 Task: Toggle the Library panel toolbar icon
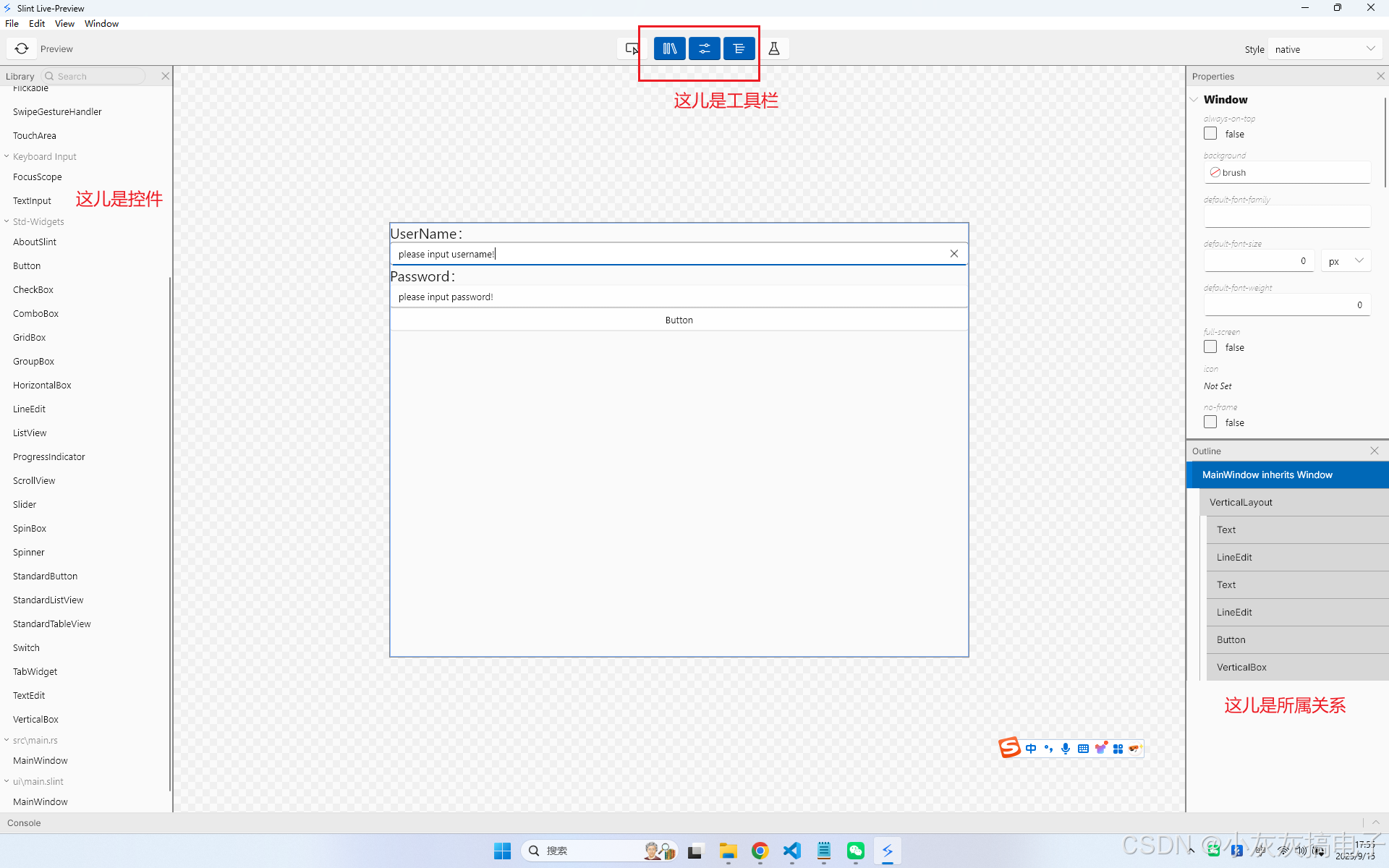[x=669, y=48]
